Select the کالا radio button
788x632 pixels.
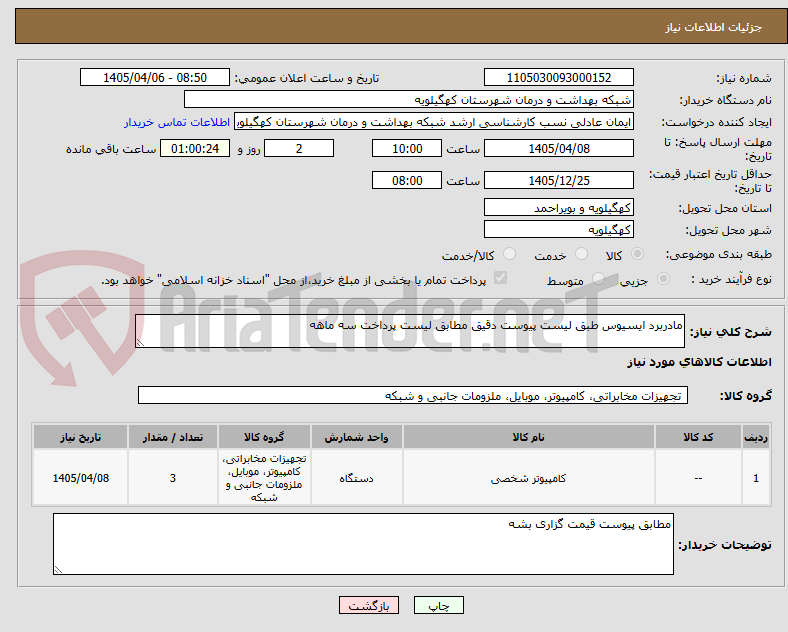coord(637,254)
